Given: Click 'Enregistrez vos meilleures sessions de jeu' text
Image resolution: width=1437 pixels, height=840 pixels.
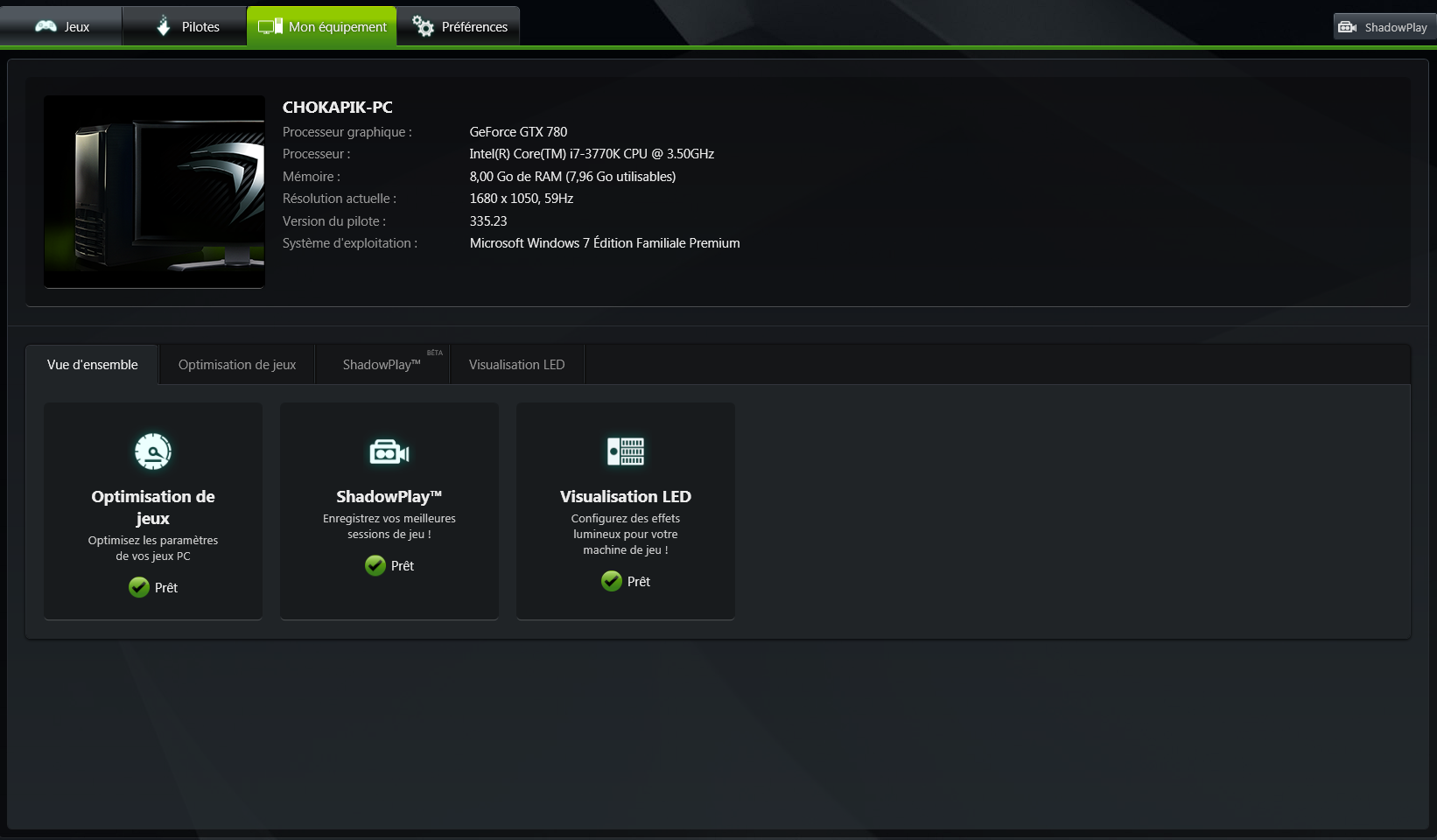Looking at the screenshot, I should [x=389, y=526].
